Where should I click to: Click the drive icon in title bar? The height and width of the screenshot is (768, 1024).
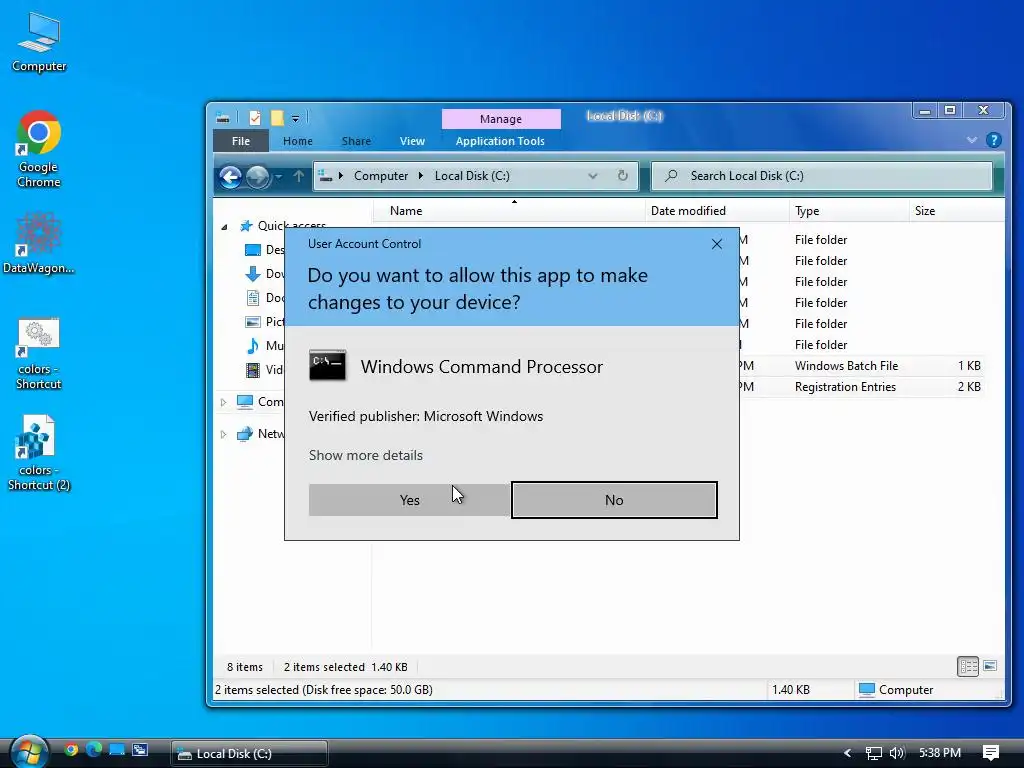click(x=223, y=118)
